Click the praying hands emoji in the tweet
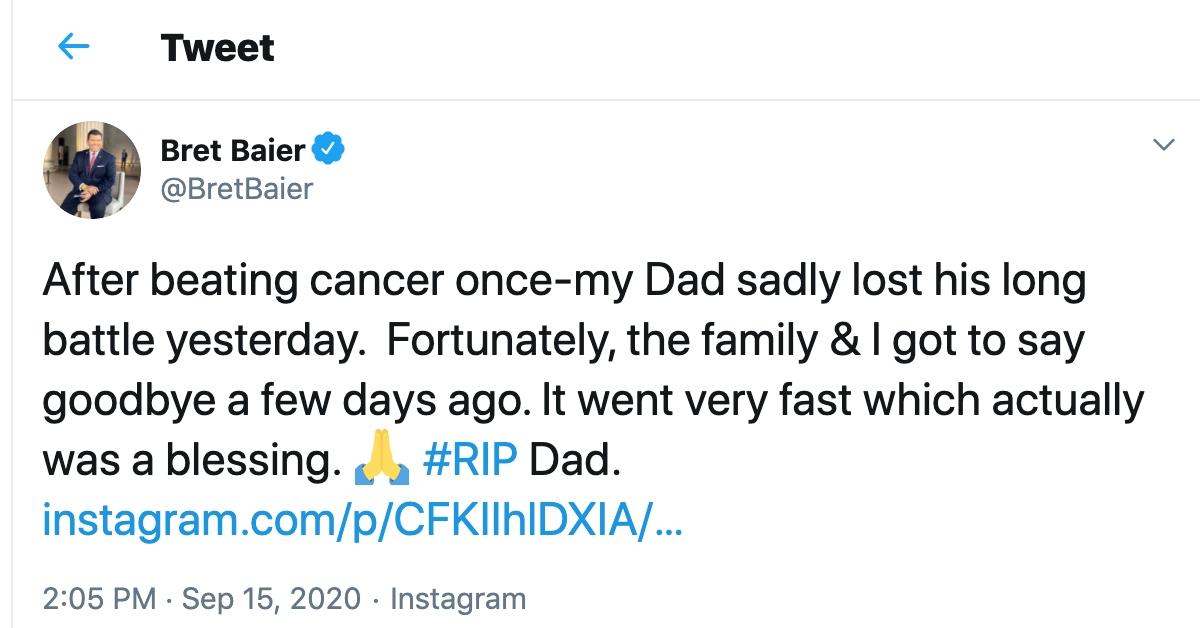 (x=381, y=460)
